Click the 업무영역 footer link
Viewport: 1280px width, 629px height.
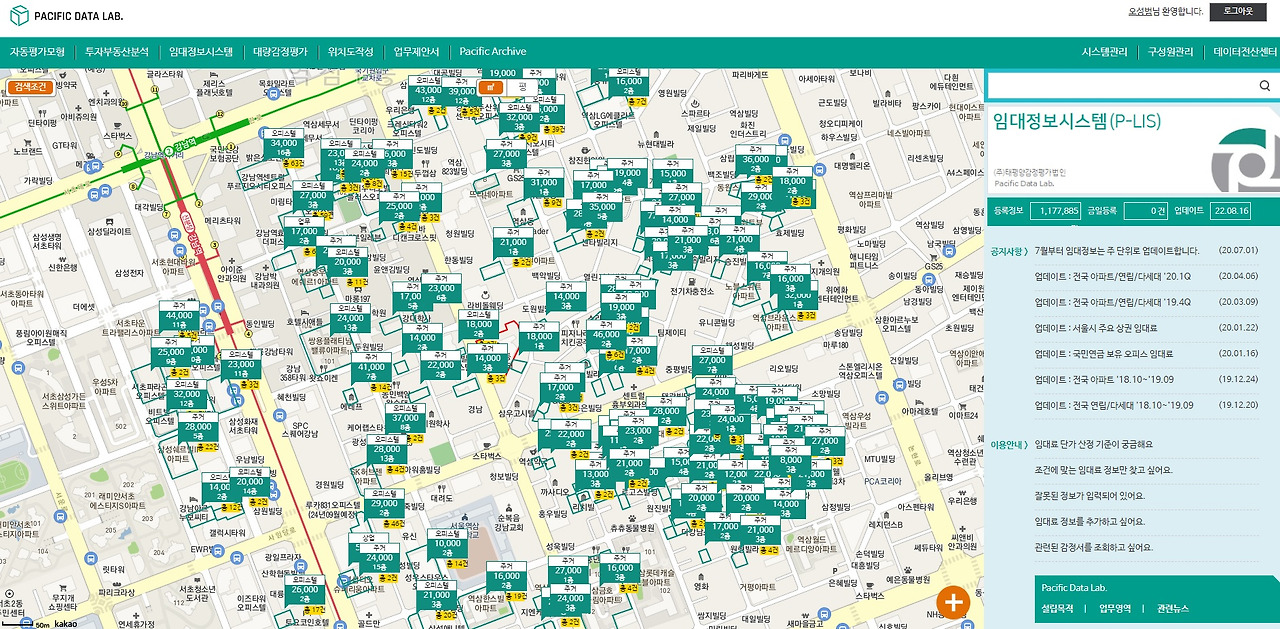pos(1115,608)
